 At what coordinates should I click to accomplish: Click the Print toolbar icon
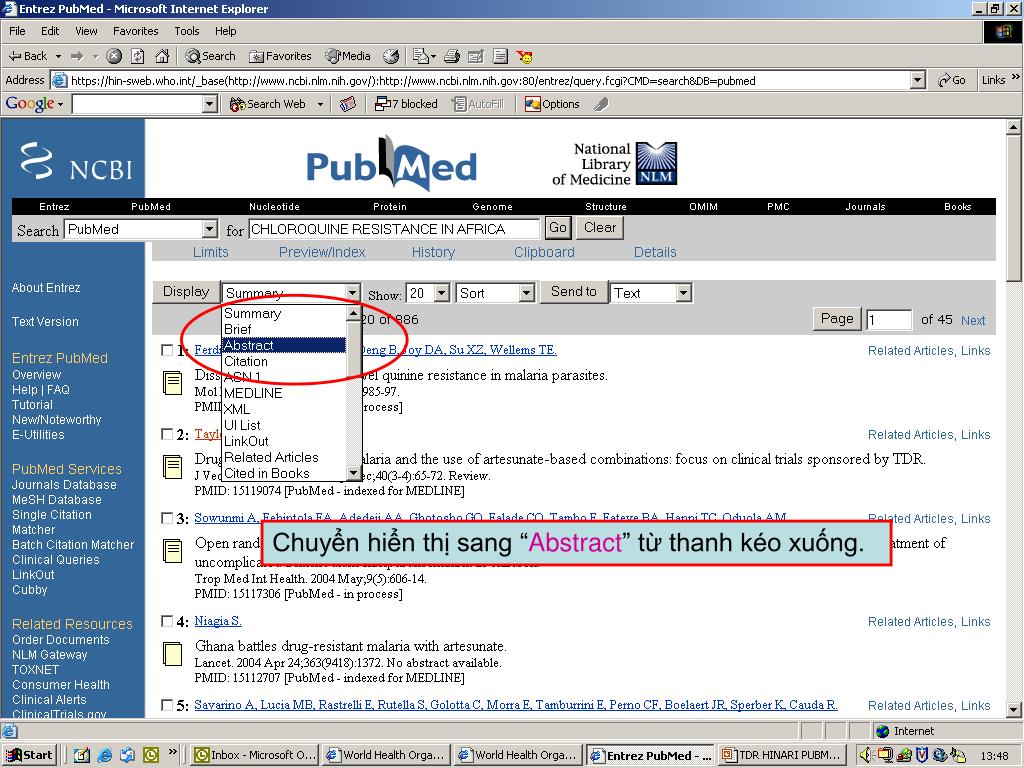(452, 56)
